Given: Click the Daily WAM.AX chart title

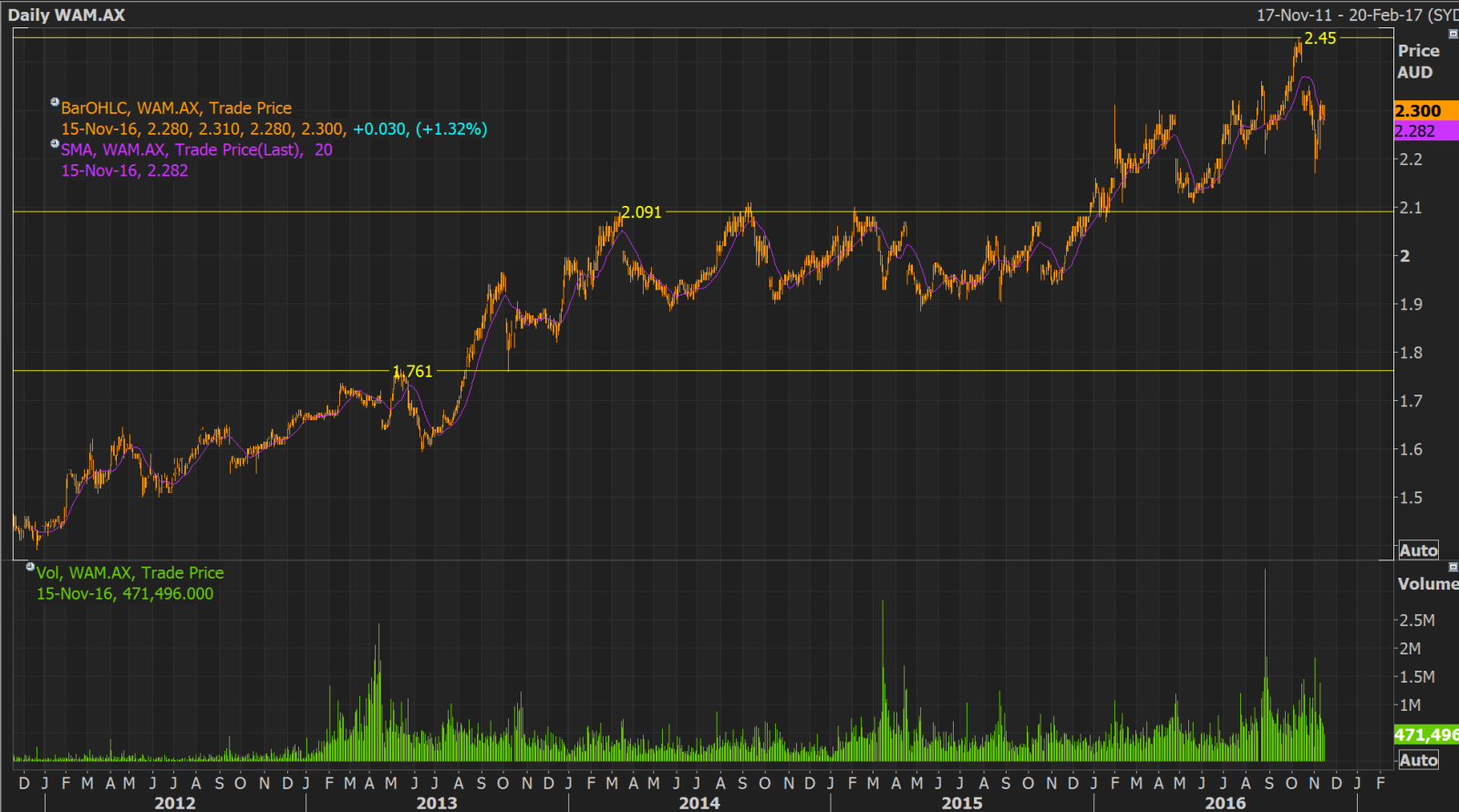Looking at the screenshot, I should point(67,15).
